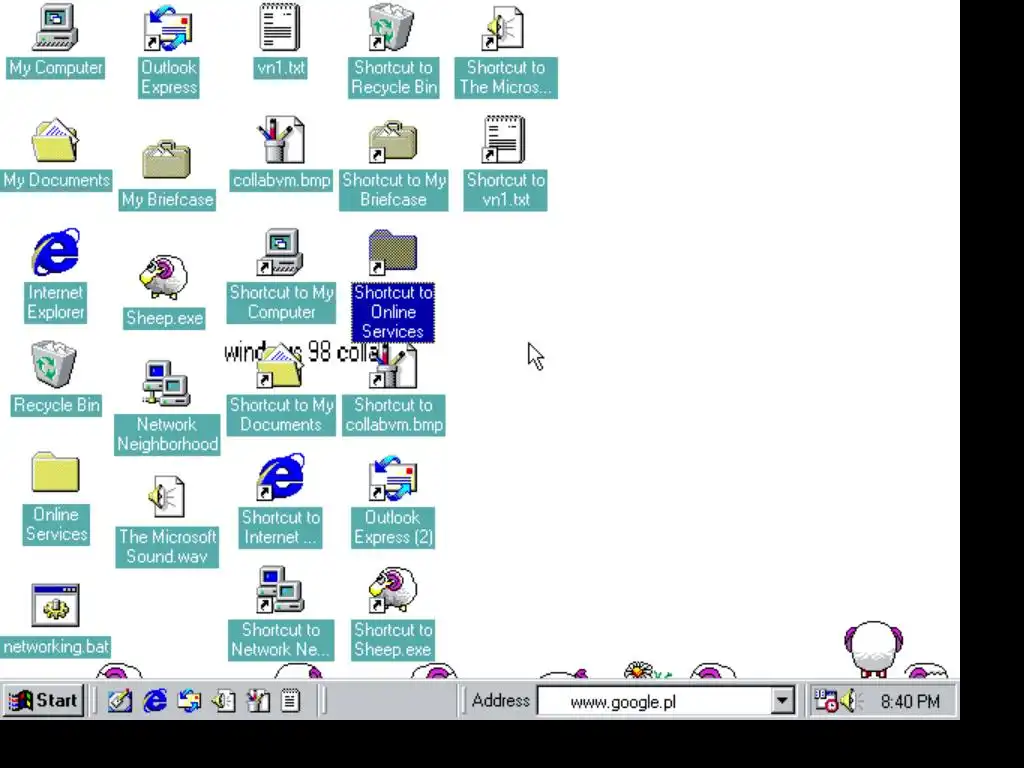1024x768 pixels.
Task: Click the sheep walking on the taskbar
Action: tap(873, 648)
